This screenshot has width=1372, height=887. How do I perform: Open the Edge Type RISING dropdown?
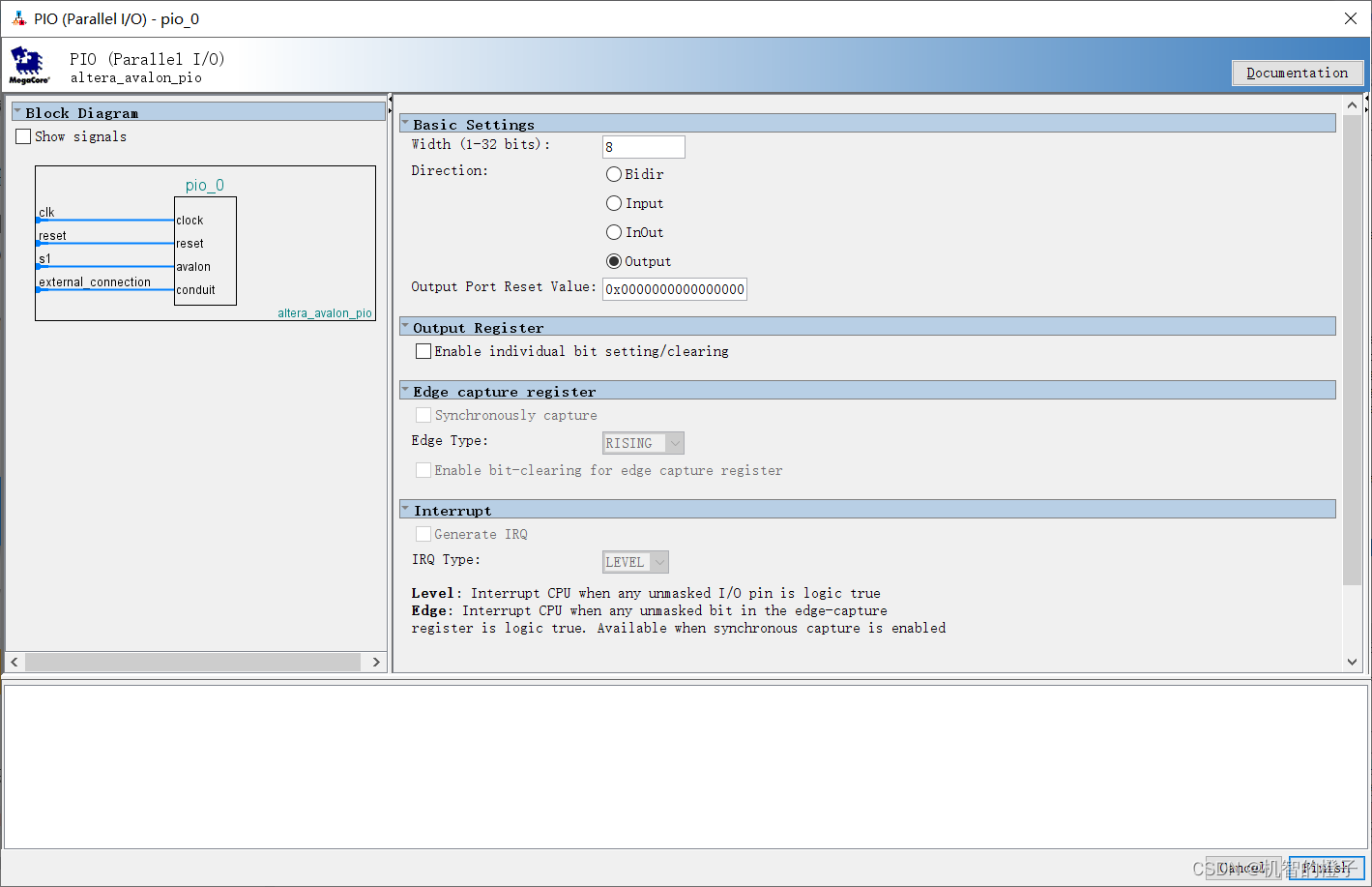[644, 443]
